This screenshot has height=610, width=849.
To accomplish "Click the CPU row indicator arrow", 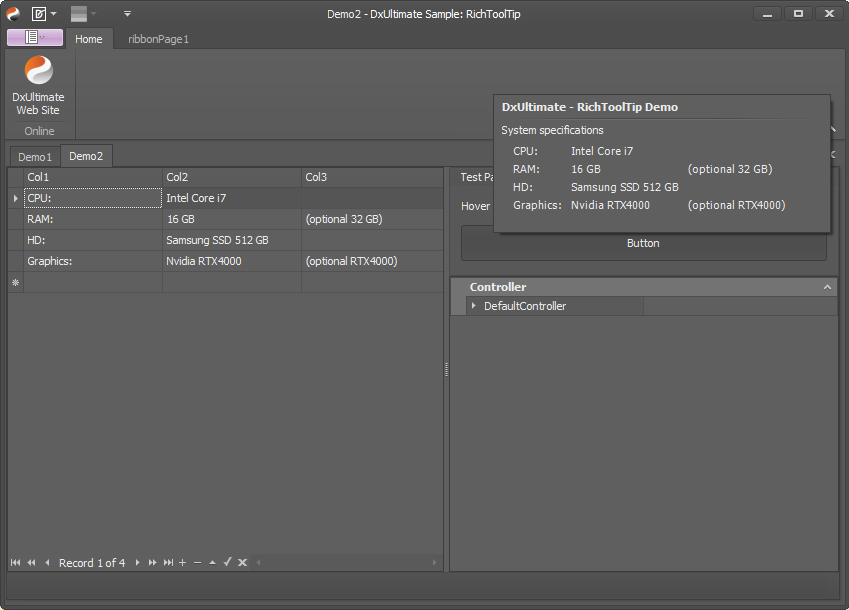I will [16, 198].
